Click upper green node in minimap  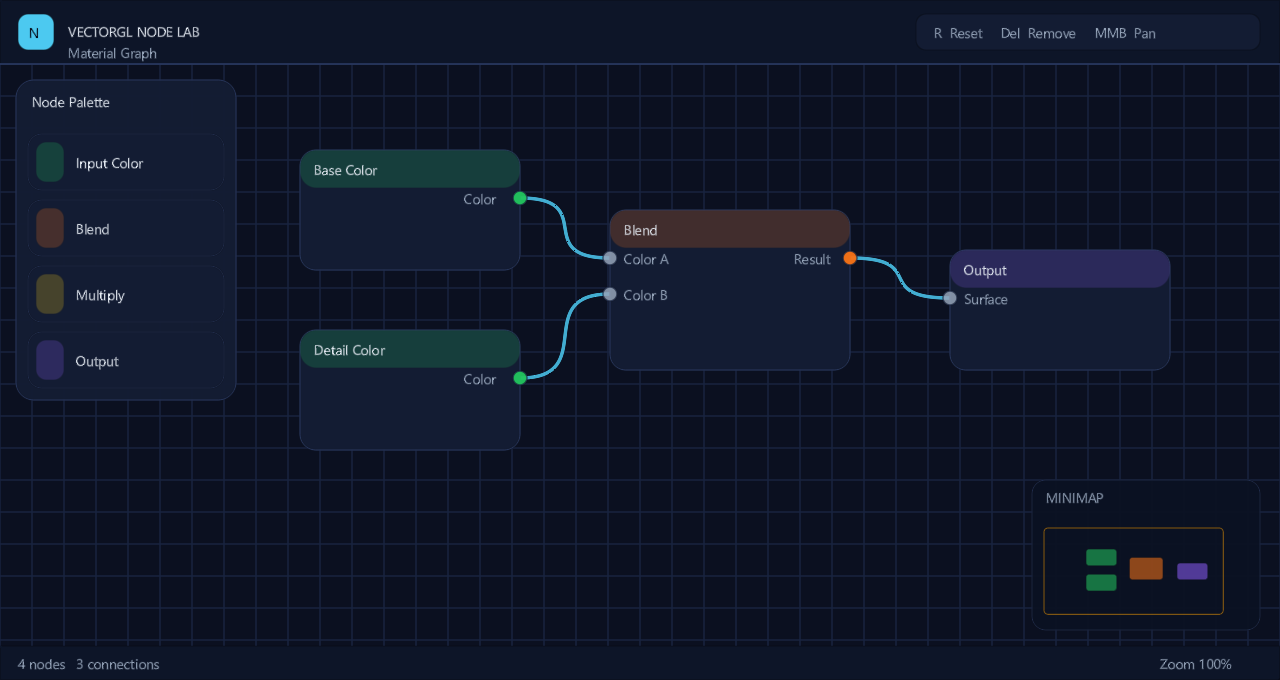pyautogui.click(x=1101, y=557)
